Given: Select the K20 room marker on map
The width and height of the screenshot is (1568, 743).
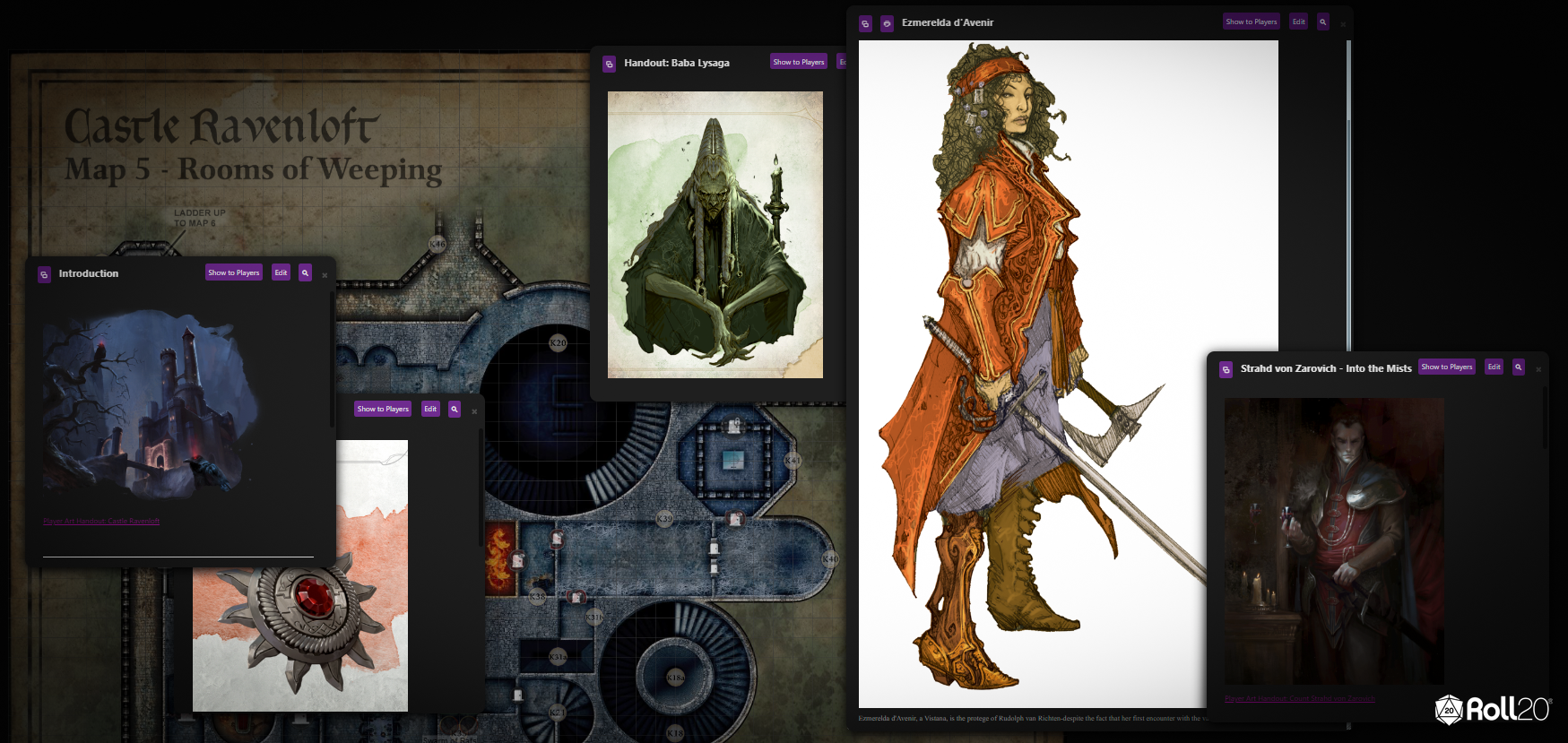Looking at the screenshot, I should point(558,343).
